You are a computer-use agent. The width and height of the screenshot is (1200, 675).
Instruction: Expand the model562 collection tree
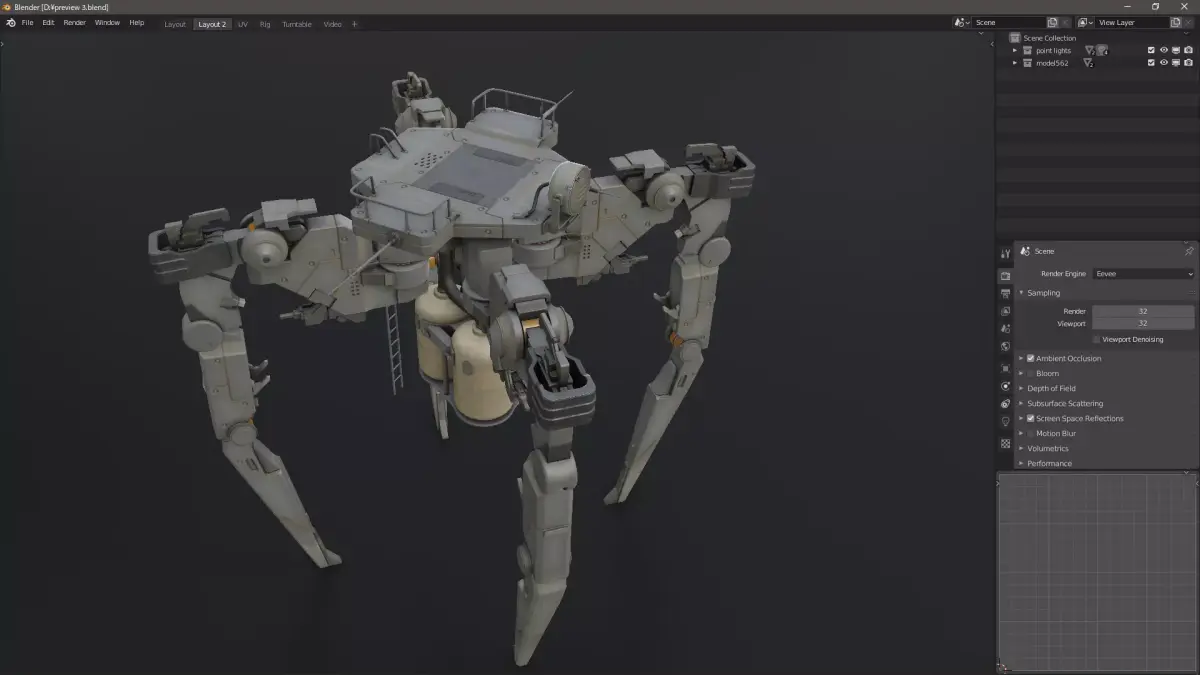pos(1015,63)
